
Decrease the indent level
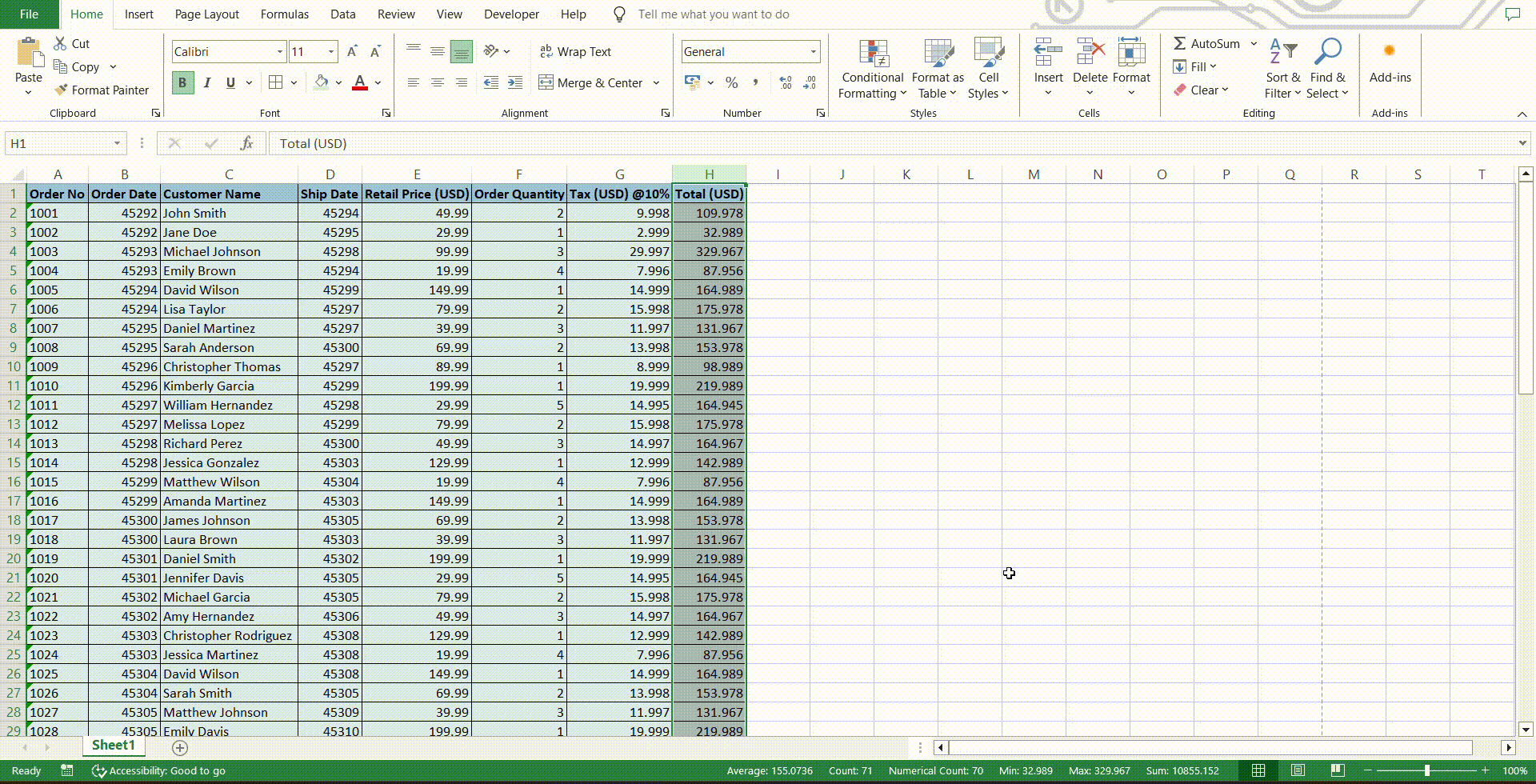click(491, 82)
